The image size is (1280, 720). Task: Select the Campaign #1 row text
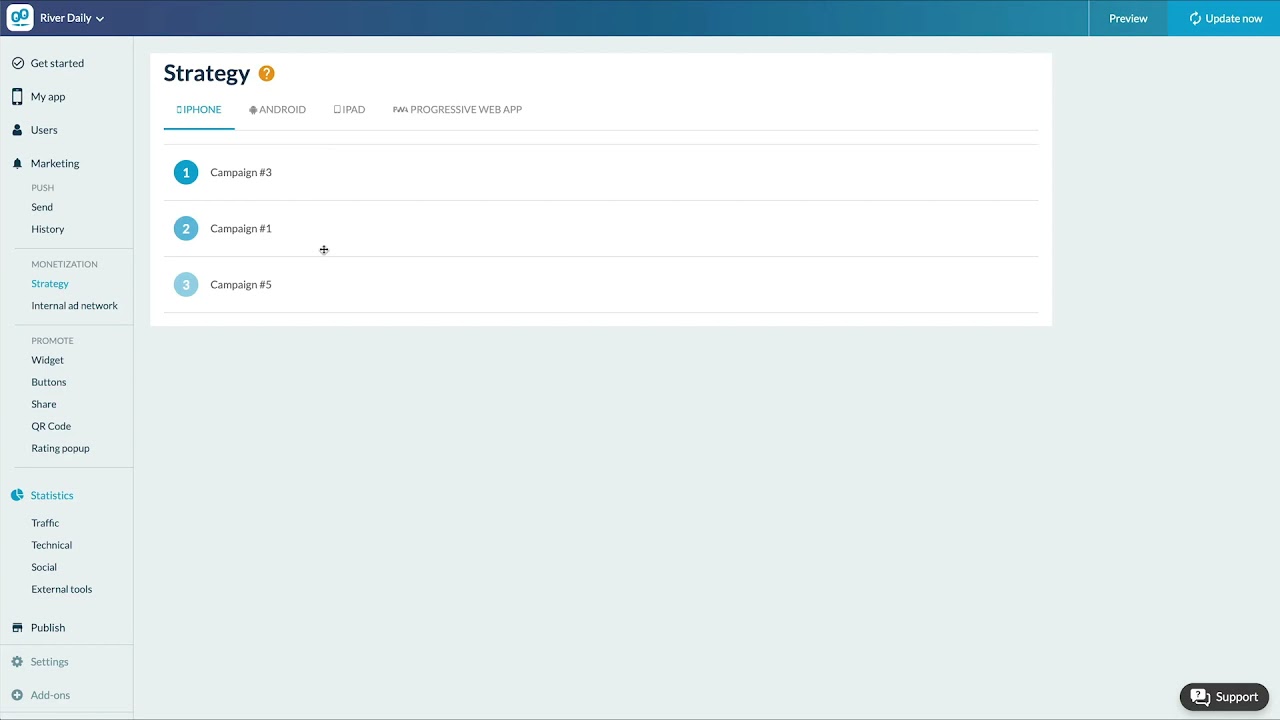pyautogui.click(x=241, y=229)
